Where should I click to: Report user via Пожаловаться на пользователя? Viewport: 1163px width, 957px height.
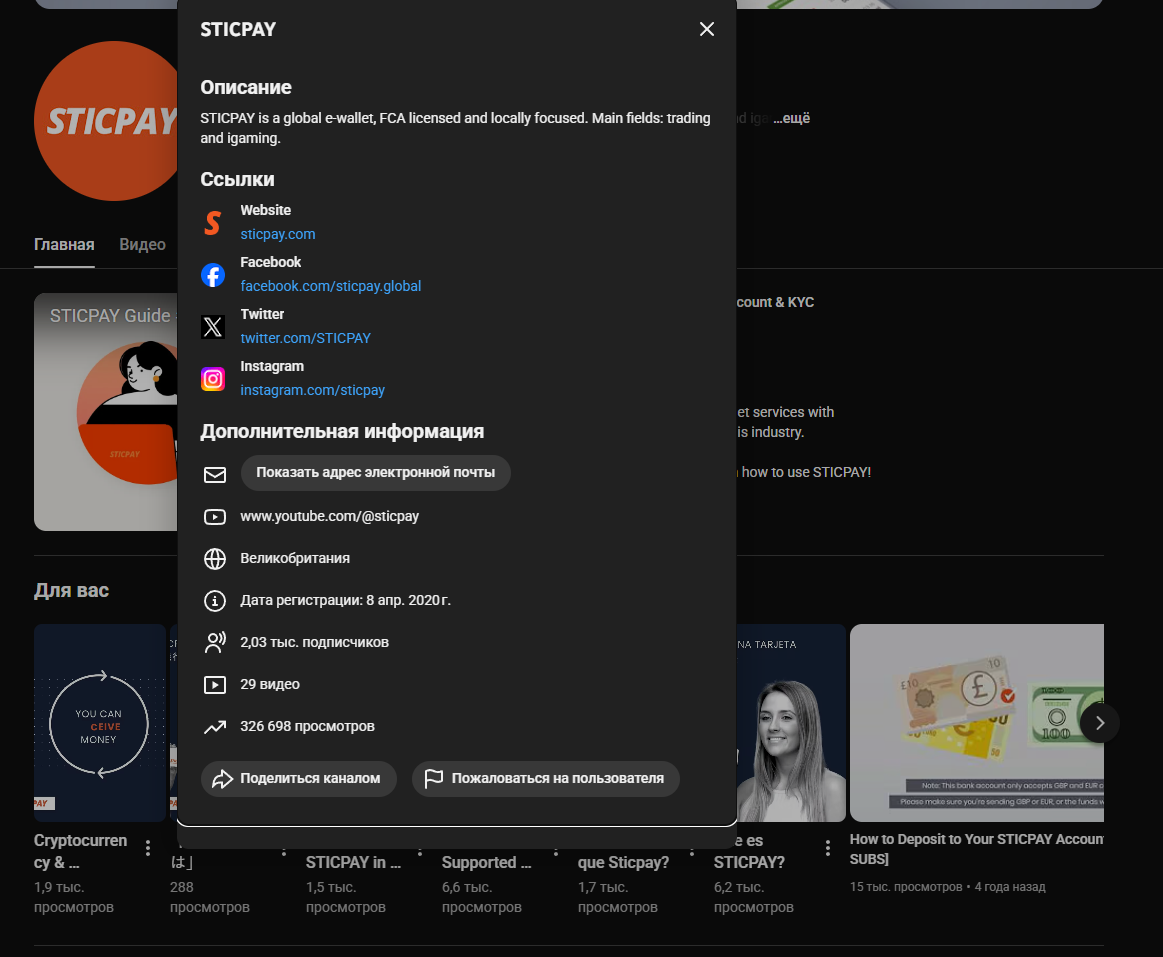click(x=546, y=779)
